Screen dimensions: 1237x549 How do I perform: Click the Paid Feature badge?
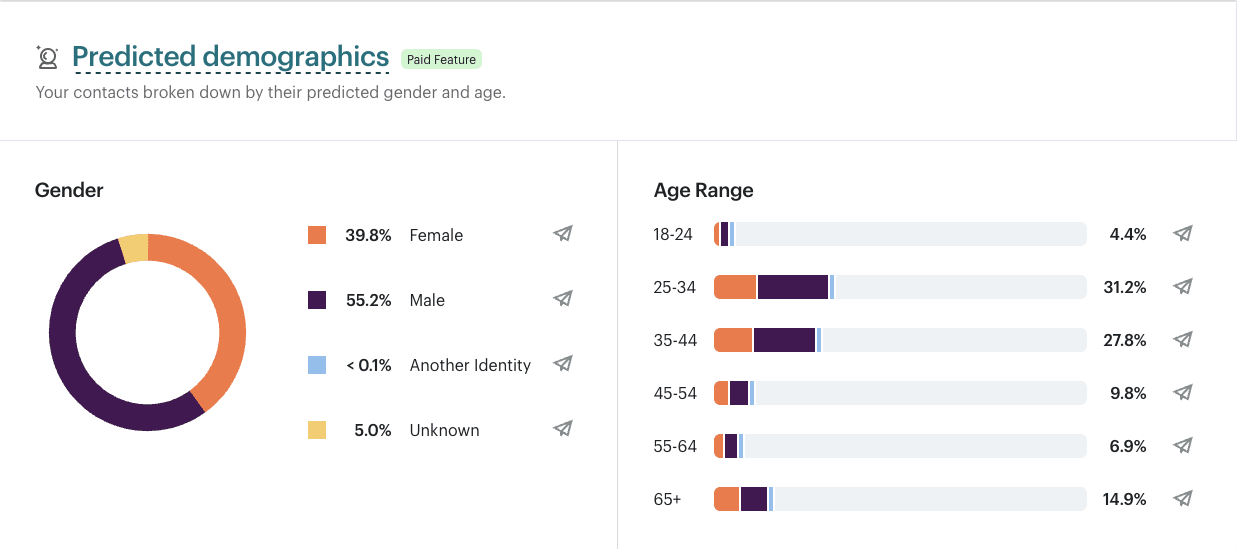coord(441,60)
